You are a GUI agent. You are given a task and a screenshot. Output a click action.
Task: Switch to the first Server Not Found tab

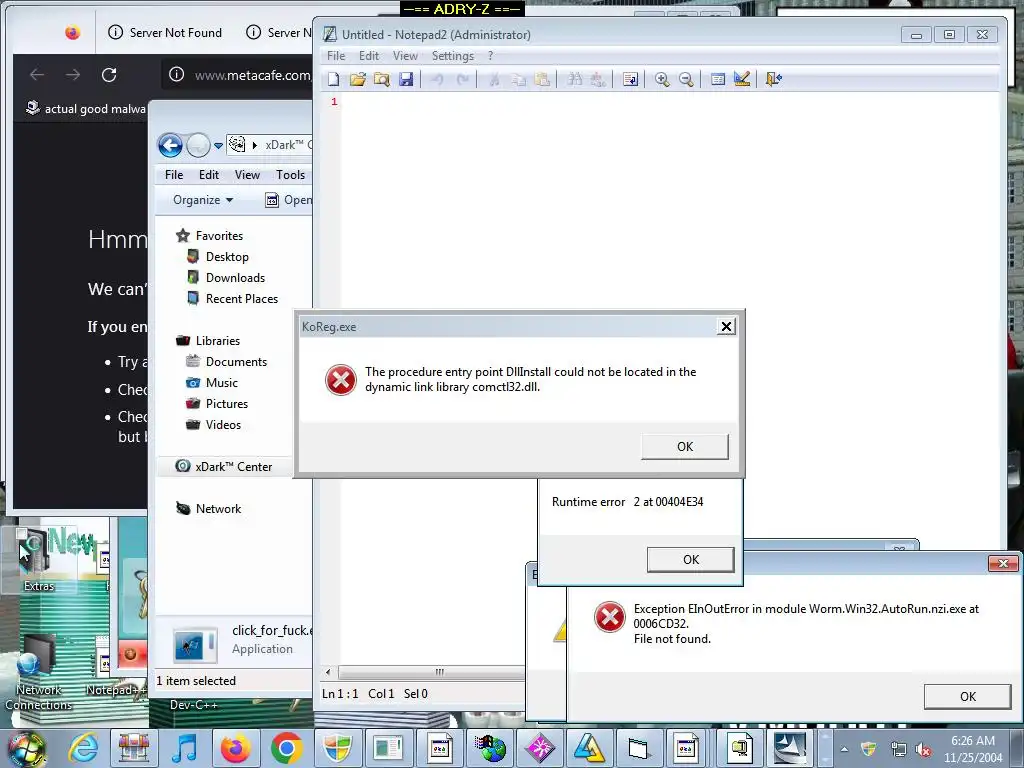(165, 33)
